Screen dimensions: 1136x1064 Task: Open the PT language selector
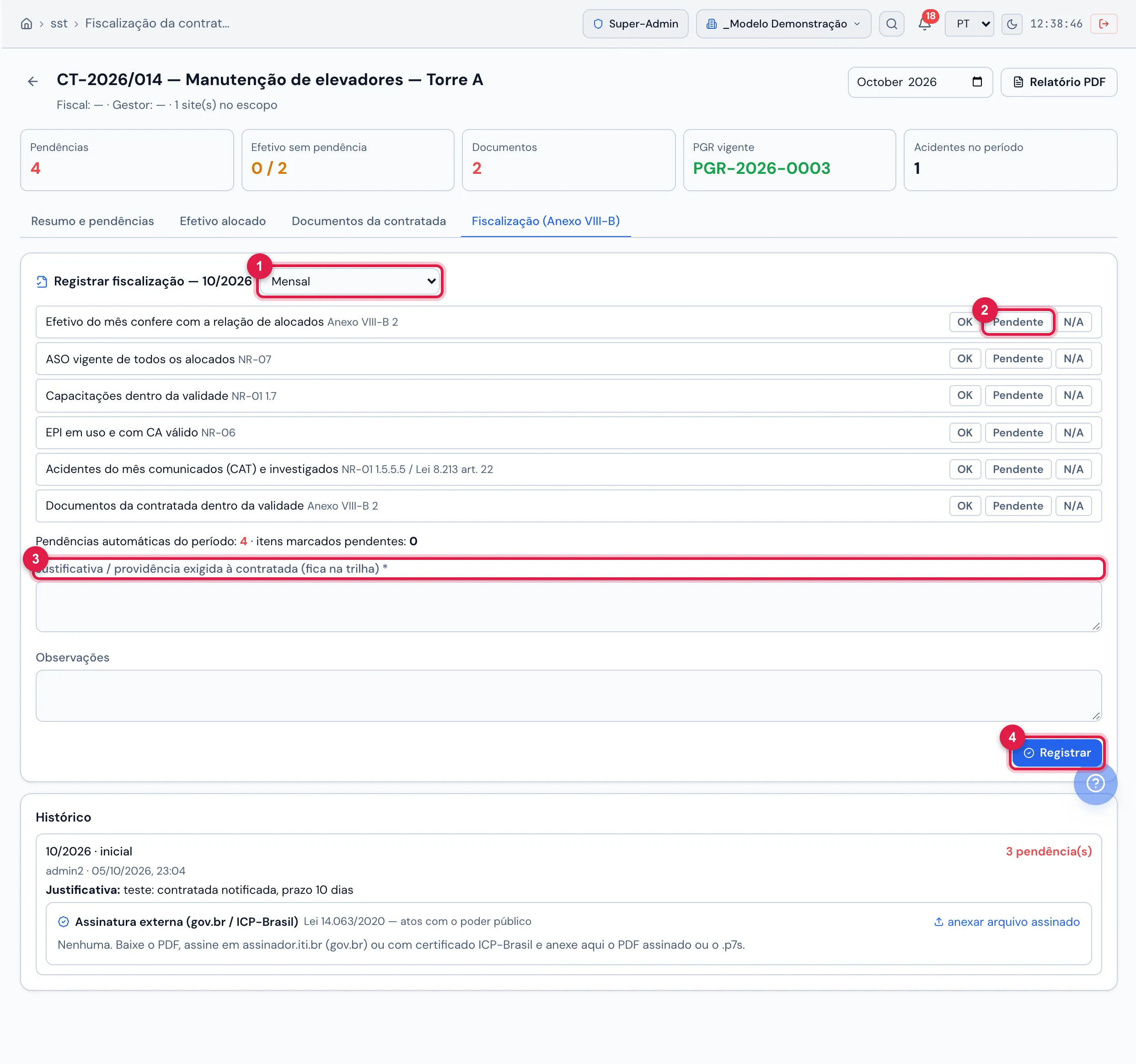(969, 23)
